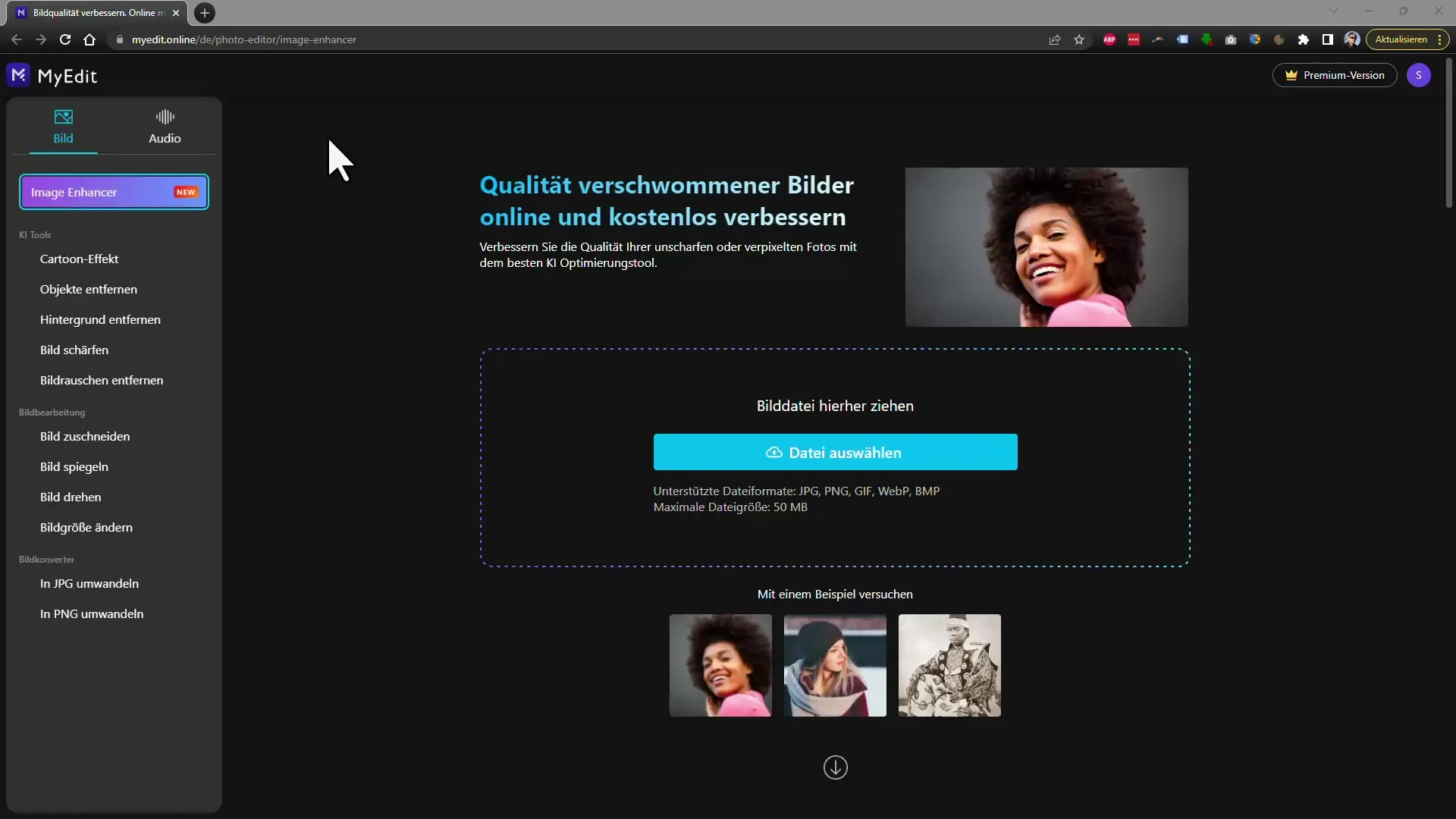Click the third example vintage photo thumbnail
The width and height of the screenshot is (1456, 819).
click(x=950, y=666)
